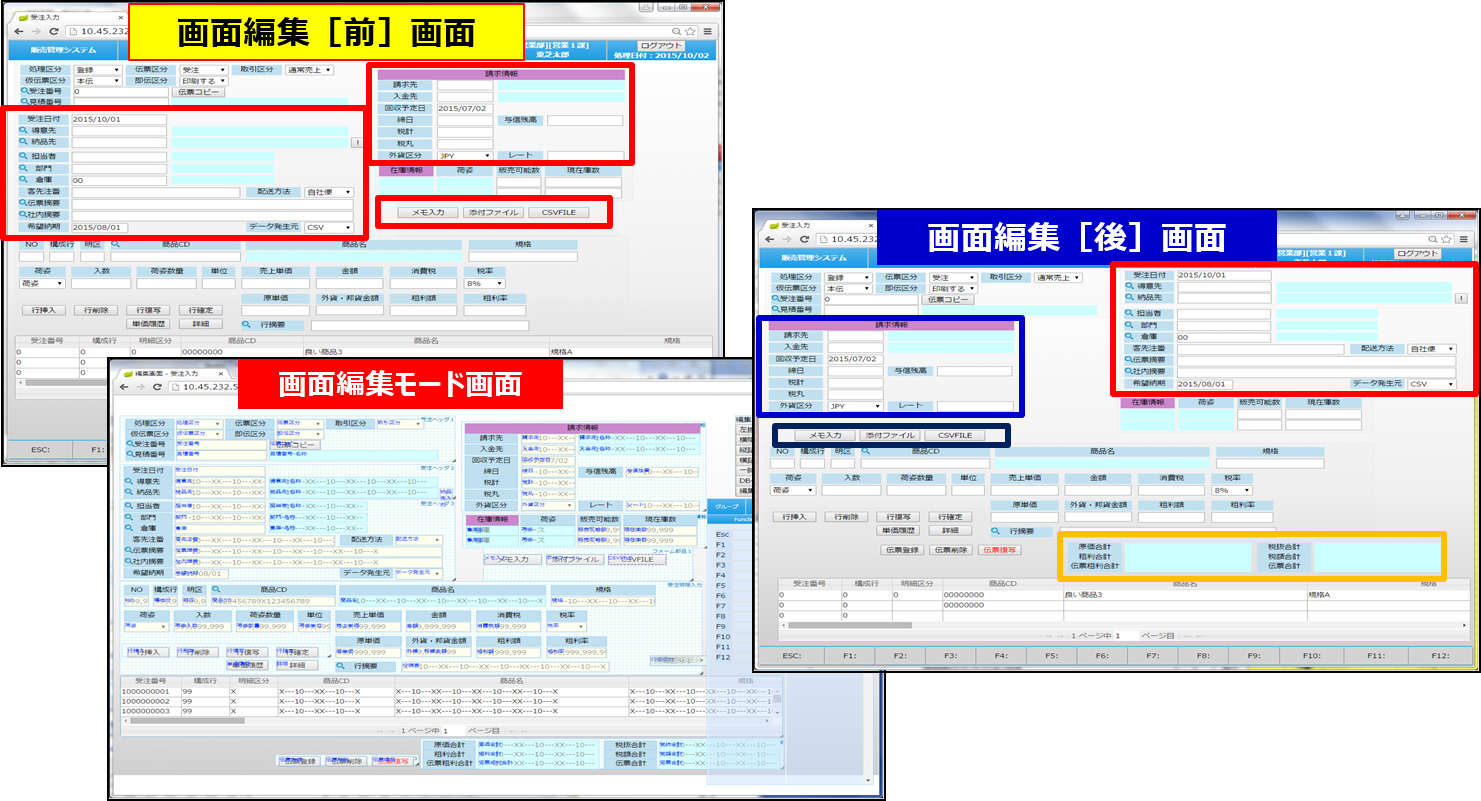Viewport: 1481px width, 801px height.
Task: Click 行削除 in the before-edit window
Action: click(x=96, y=310)
